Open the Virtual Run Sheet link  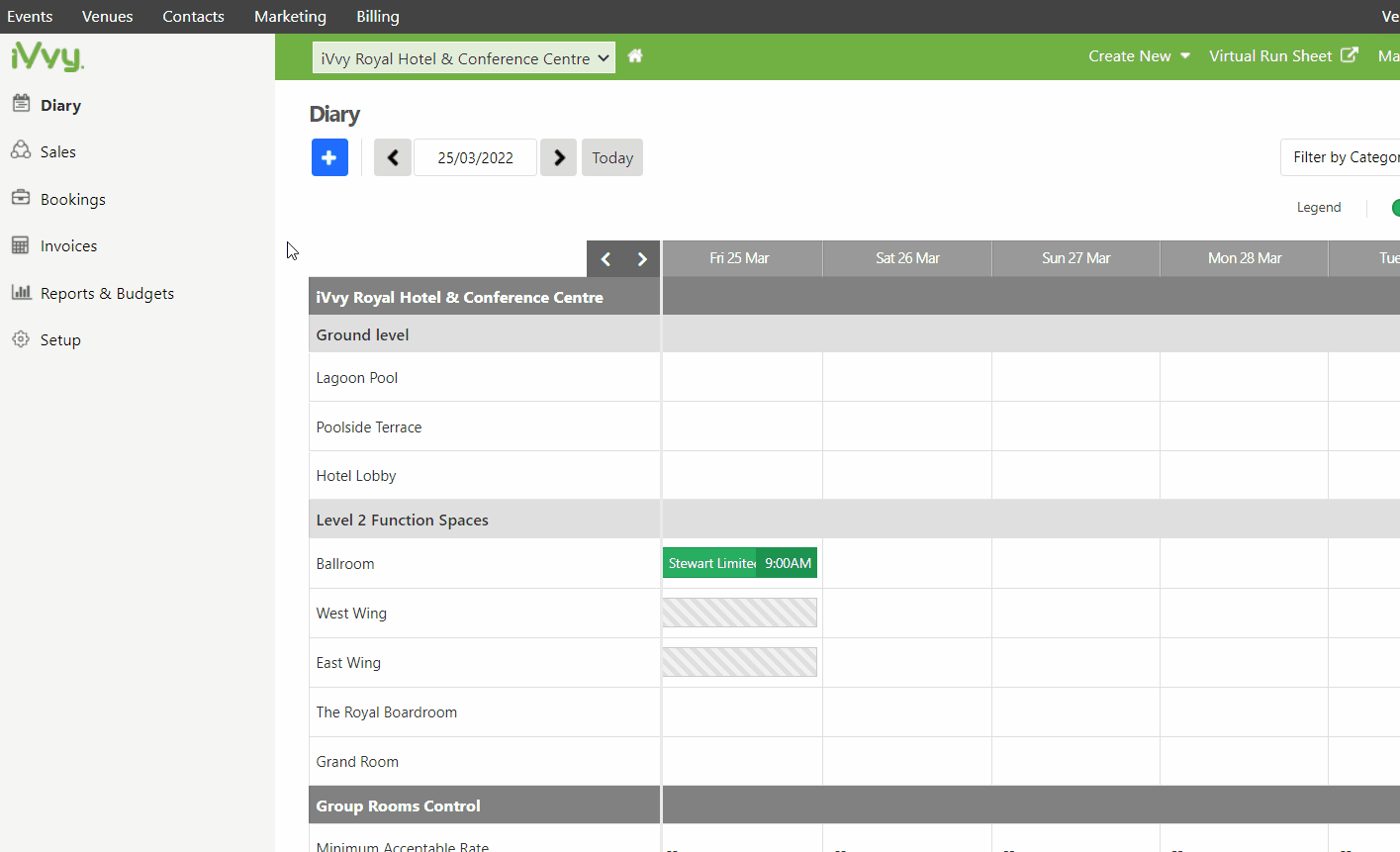click(x=1270, y=56)
